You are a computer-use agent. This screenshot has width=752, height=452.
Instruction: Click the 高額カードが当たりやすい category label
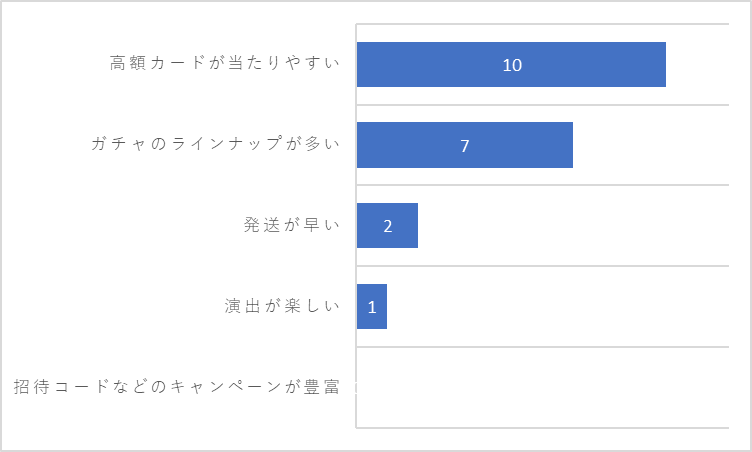[x=224, y=63]
